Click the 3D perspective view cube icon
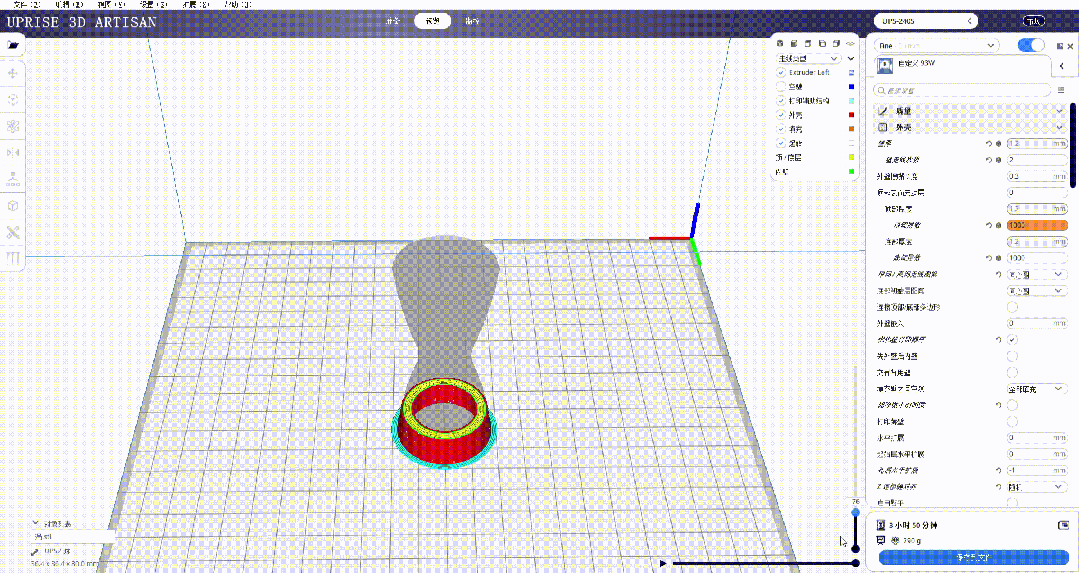Image resolution: width=1079 pixels, height=573 pixels. (780, 44)
